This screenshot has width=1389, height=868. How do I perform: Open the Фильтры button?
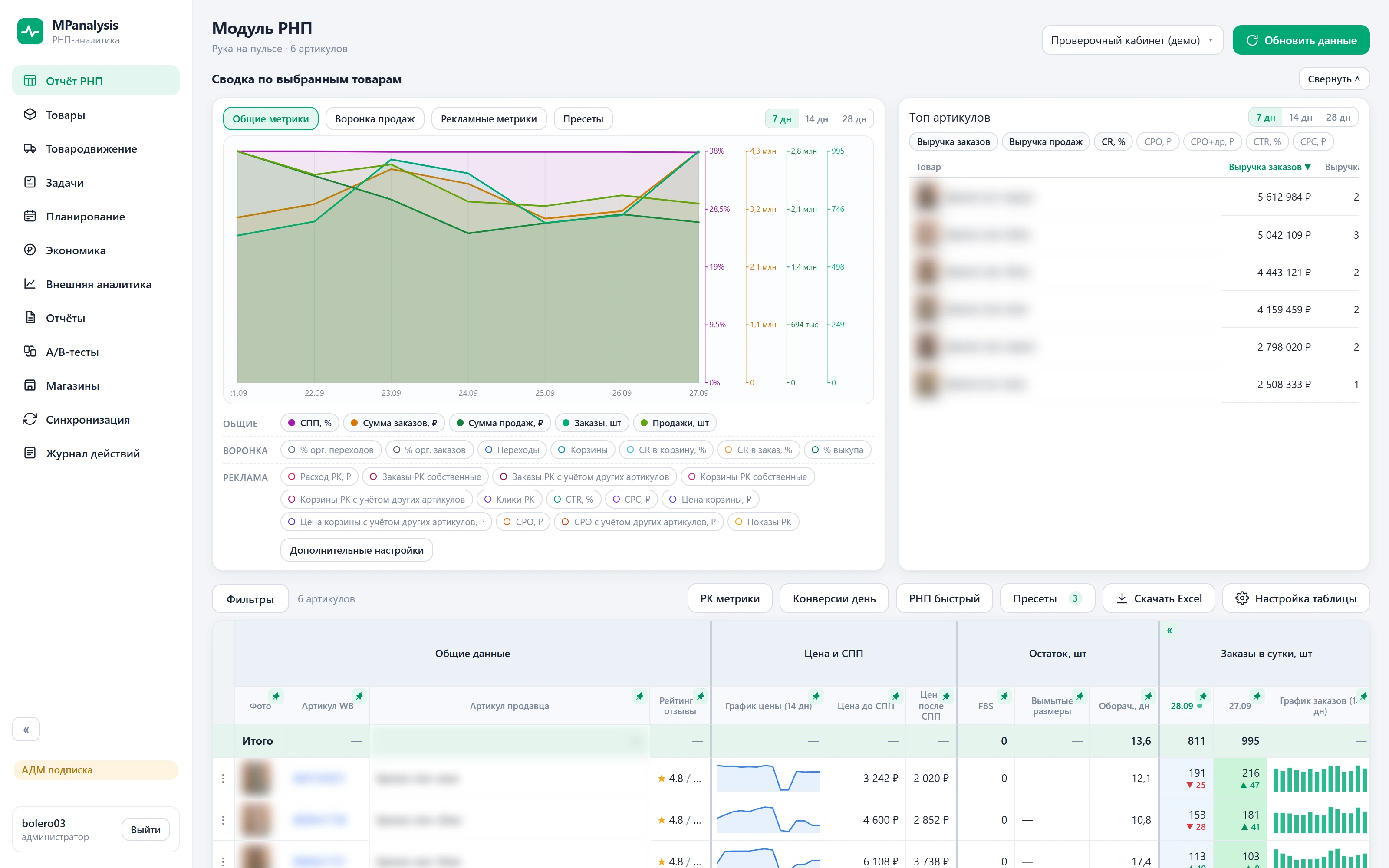250,599
